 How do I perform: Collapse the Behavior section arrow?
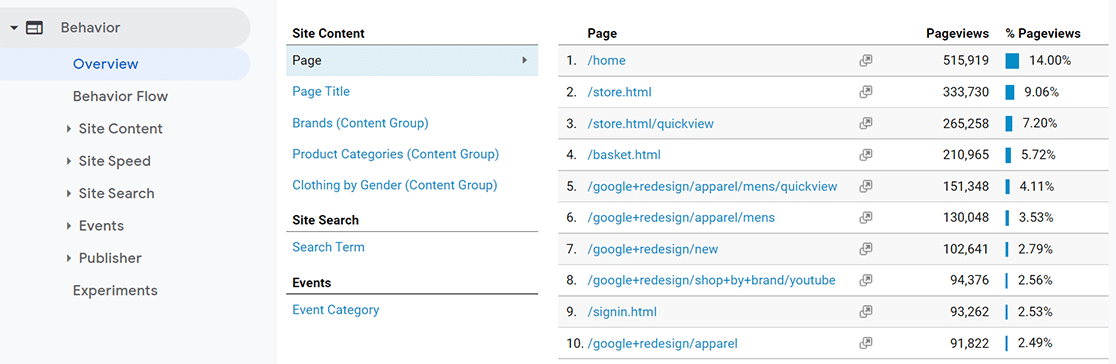click(x=14, y=28)
